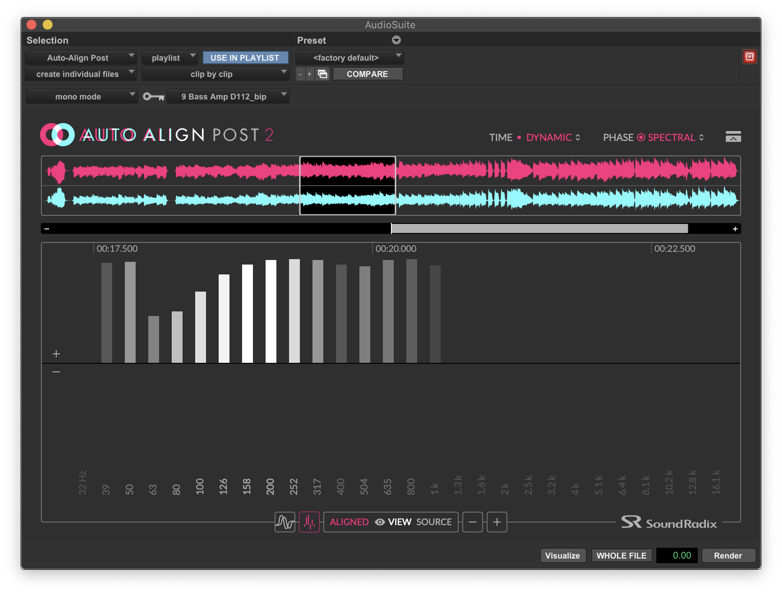Select the spectral bars view icon
Viewport: 782px width, 594px height.
[309, 522]
